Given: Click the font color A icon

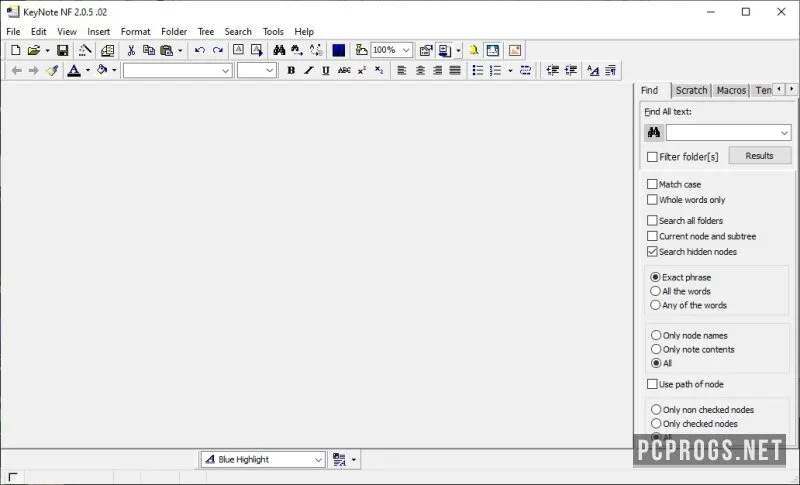Looking at the screenshot, I should 74,70.
